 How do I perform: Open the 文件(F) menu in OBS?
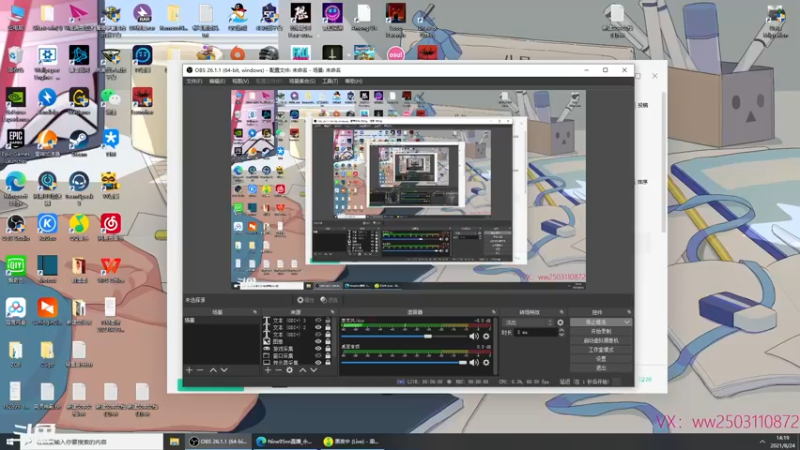194,81
